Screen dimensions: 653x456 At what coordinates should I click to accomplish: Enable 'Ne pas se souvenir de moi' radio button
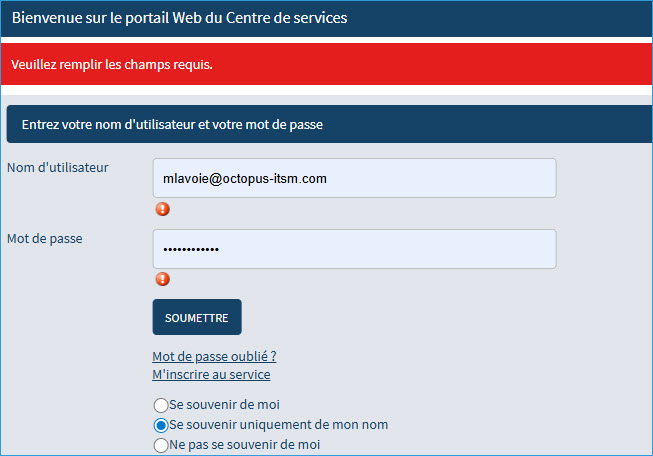(x=160, y=445)
